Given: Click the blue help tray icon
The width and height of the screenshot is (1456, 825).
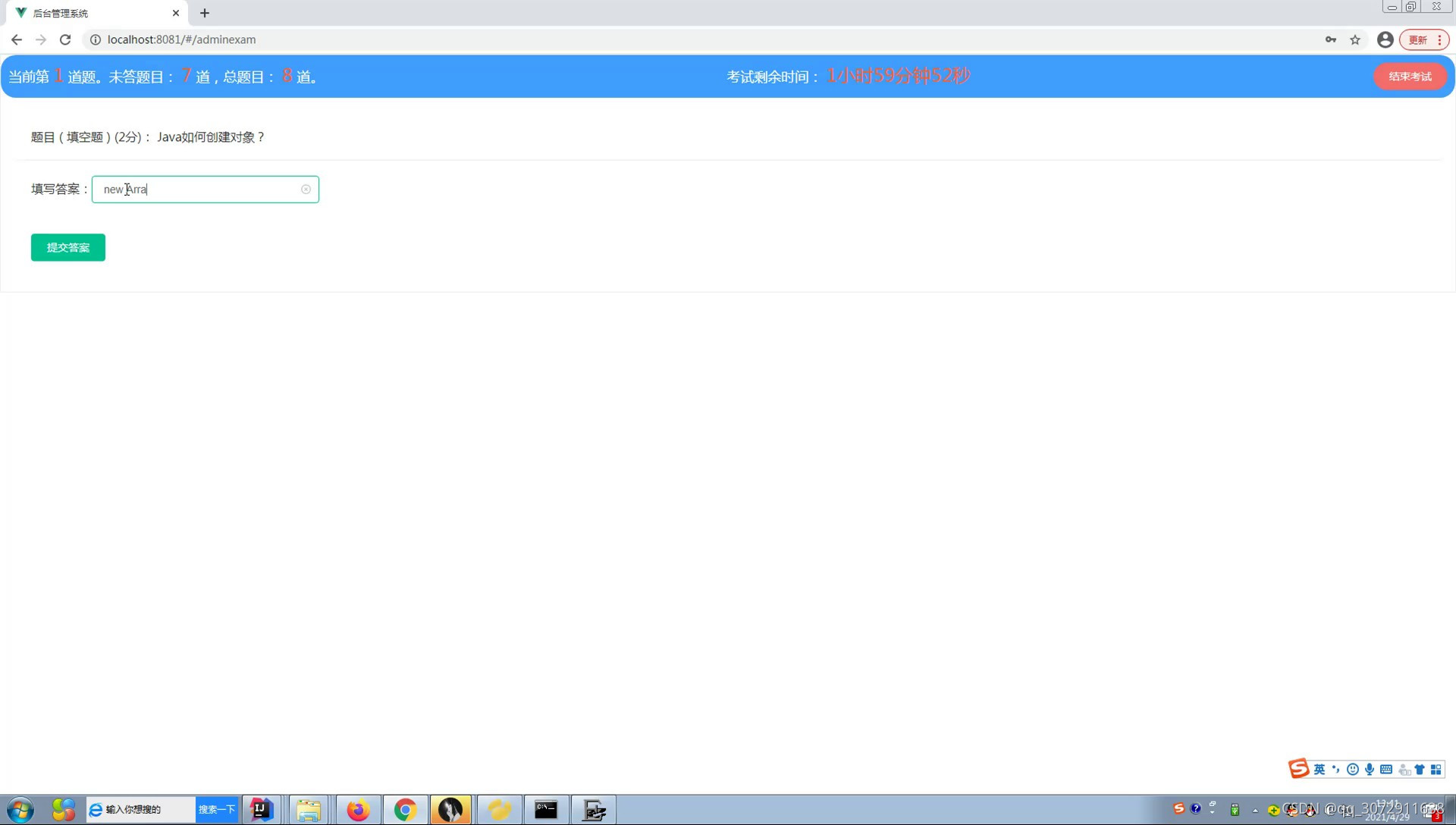Looking at the screenshot, I should coord(1196,809).
